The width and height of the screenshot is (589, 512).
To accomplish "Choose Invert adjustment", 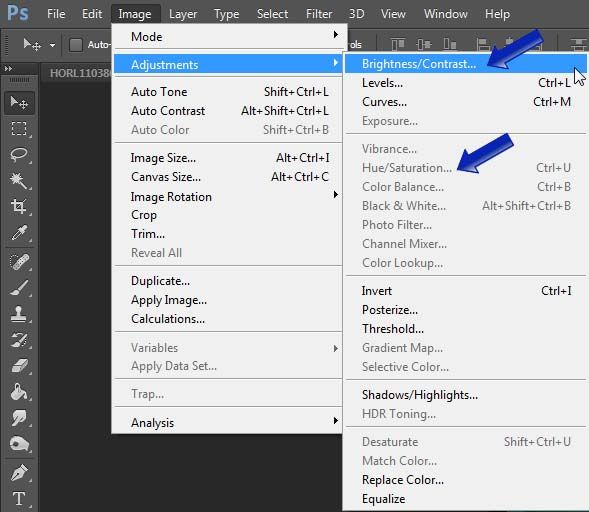I will pyautogui.click(x=466, y=290).
